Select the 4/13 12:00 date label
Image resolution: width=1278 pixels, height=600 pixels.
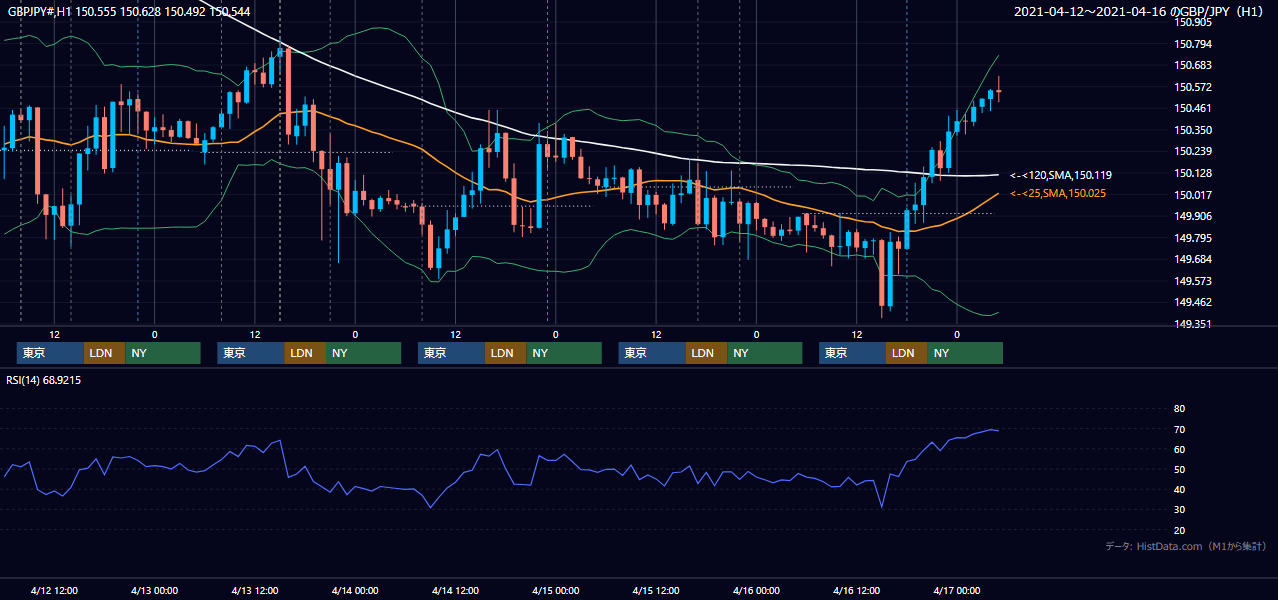(254, 591)
